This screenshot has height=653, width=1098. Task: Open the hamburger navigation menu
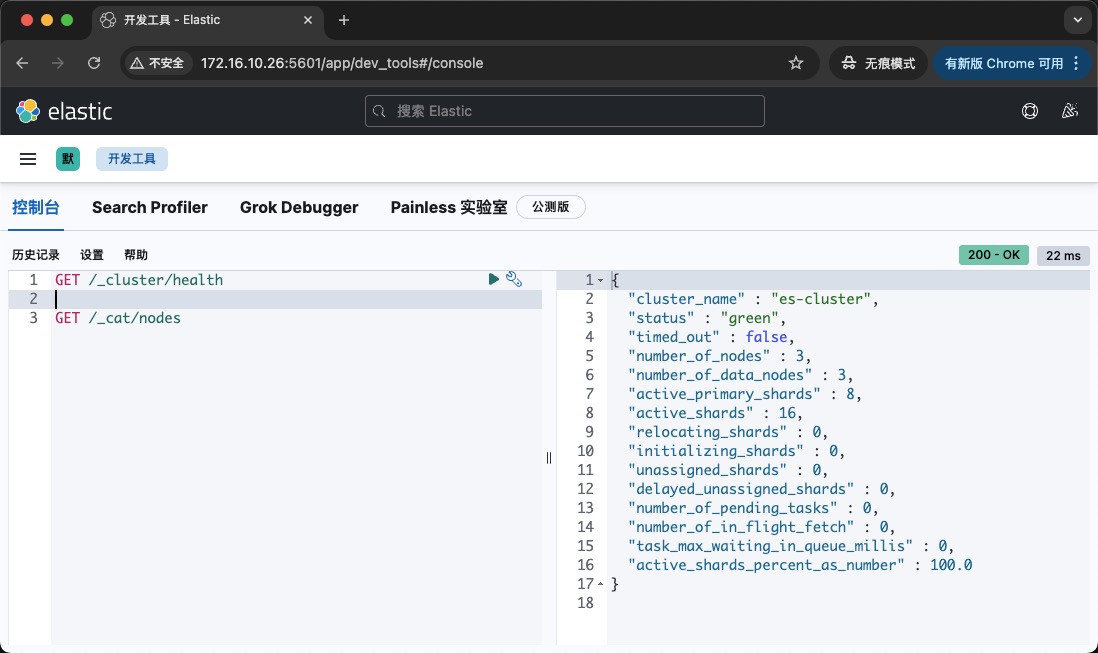point(28,159)
